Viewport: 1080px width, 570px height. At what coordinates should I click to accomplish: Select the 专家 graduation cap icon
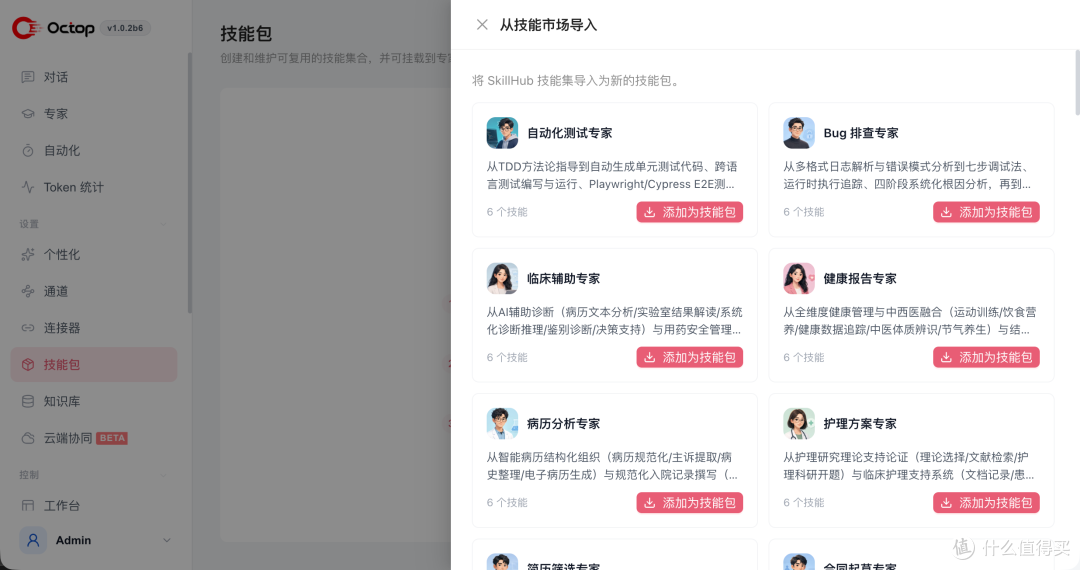pyautogui.click(x=28, y=114)
